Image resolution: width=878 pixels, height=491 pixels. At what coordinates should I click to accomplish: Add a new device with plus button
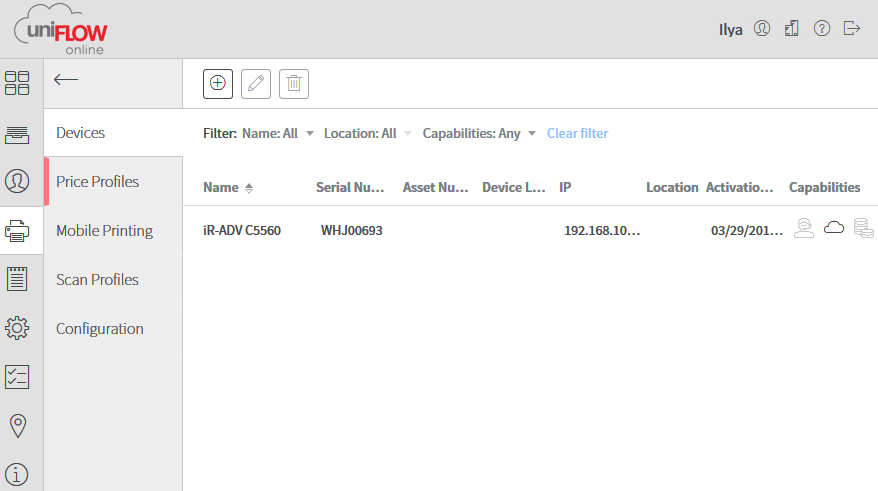[218, 84]
